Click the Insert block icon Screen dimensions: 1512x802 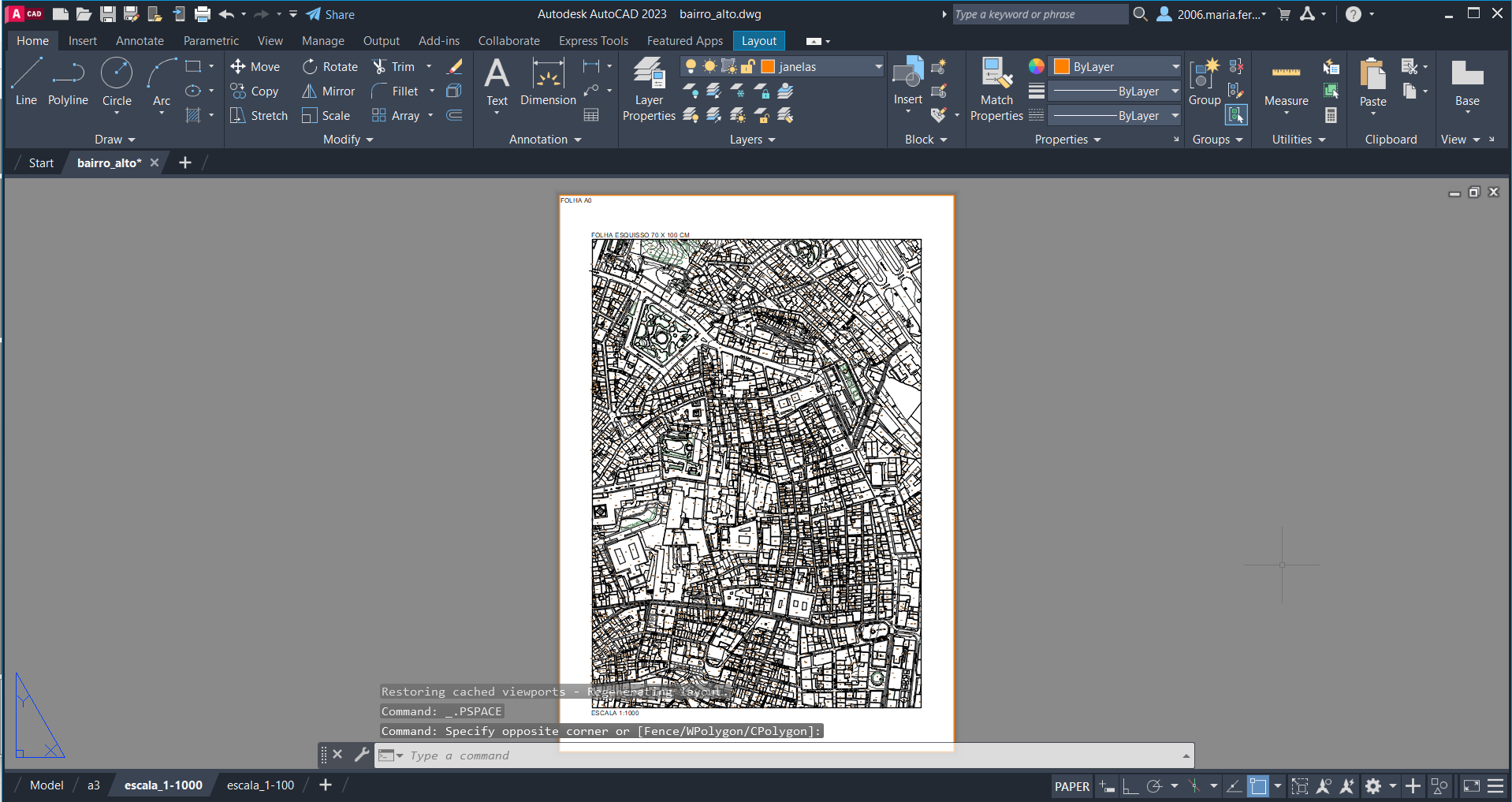pyautogui.click(x=907, y=75)
